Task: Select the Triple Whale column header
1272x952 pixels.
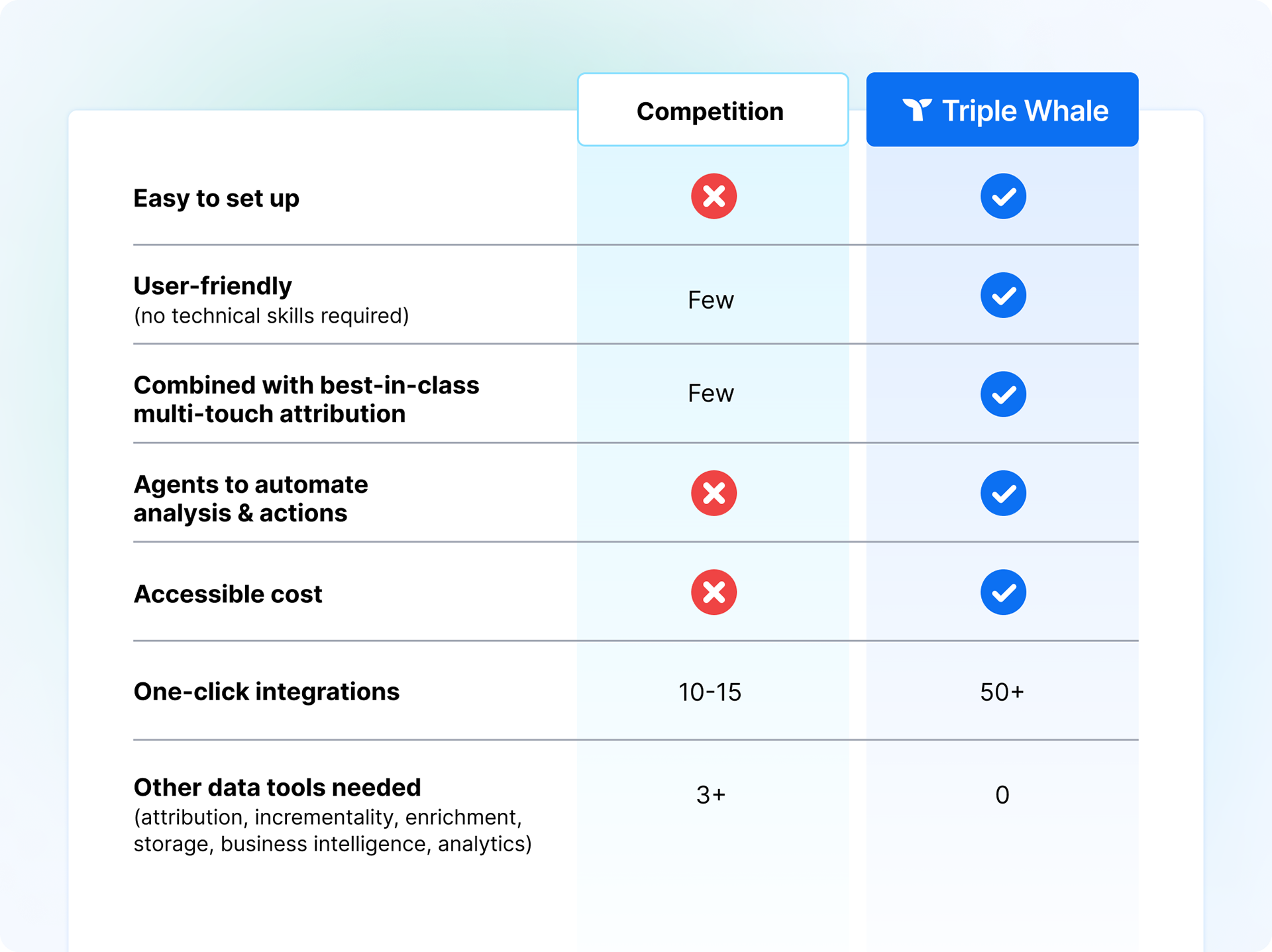Action: pyautogui.click(x=1002, y=109)
